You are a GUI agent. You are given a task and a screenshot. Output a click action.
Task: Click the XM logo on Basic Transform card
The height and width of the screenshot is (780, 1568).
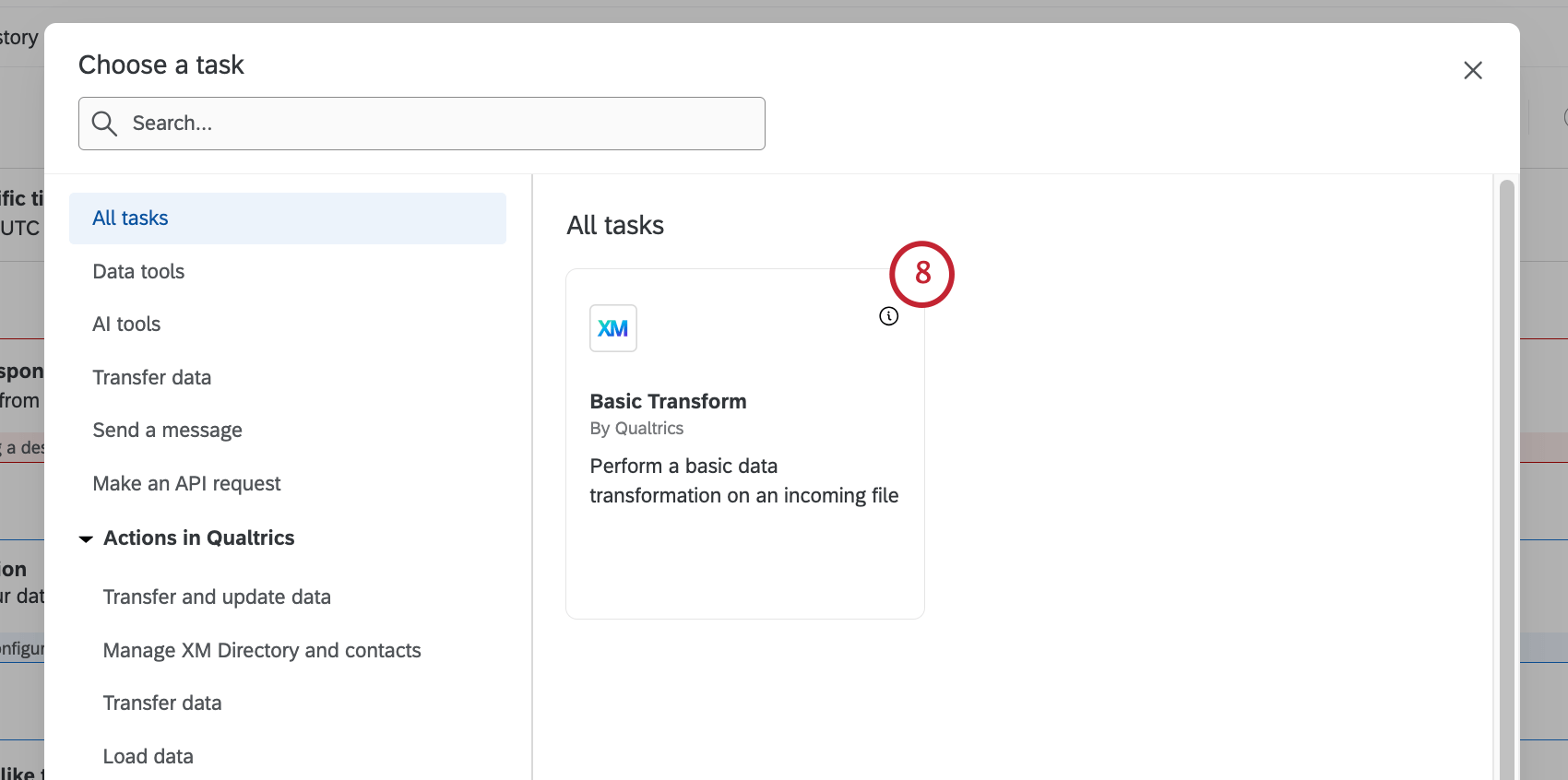click(612, 327)
